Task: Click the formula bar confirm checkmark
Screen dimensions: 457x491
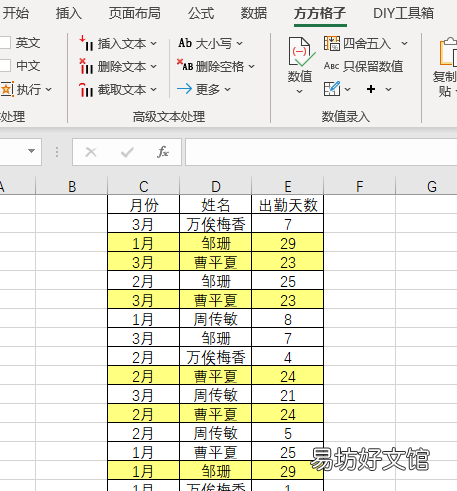Action: pyautogui.click(x=127, y=152)
